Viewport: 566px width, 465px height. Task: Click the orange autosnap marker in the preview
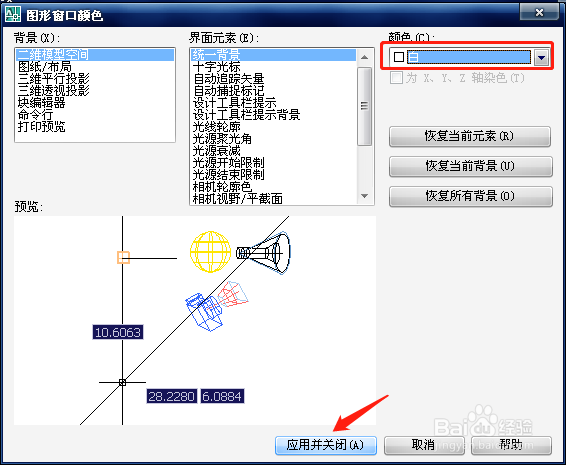click(x=123, y=257)
